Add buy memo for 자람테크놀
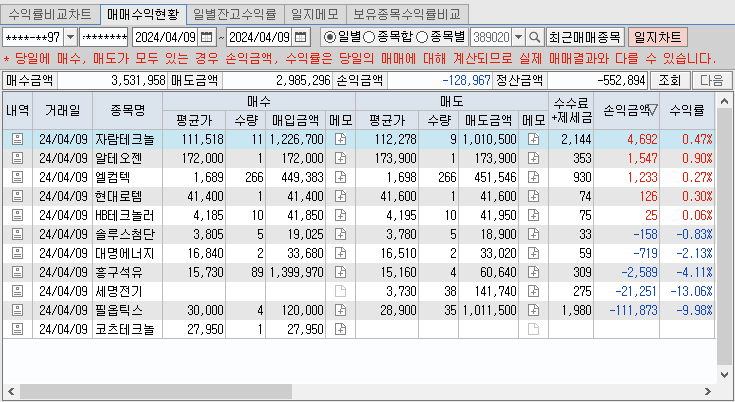735x402 pixels. click(x=341, y=139)
